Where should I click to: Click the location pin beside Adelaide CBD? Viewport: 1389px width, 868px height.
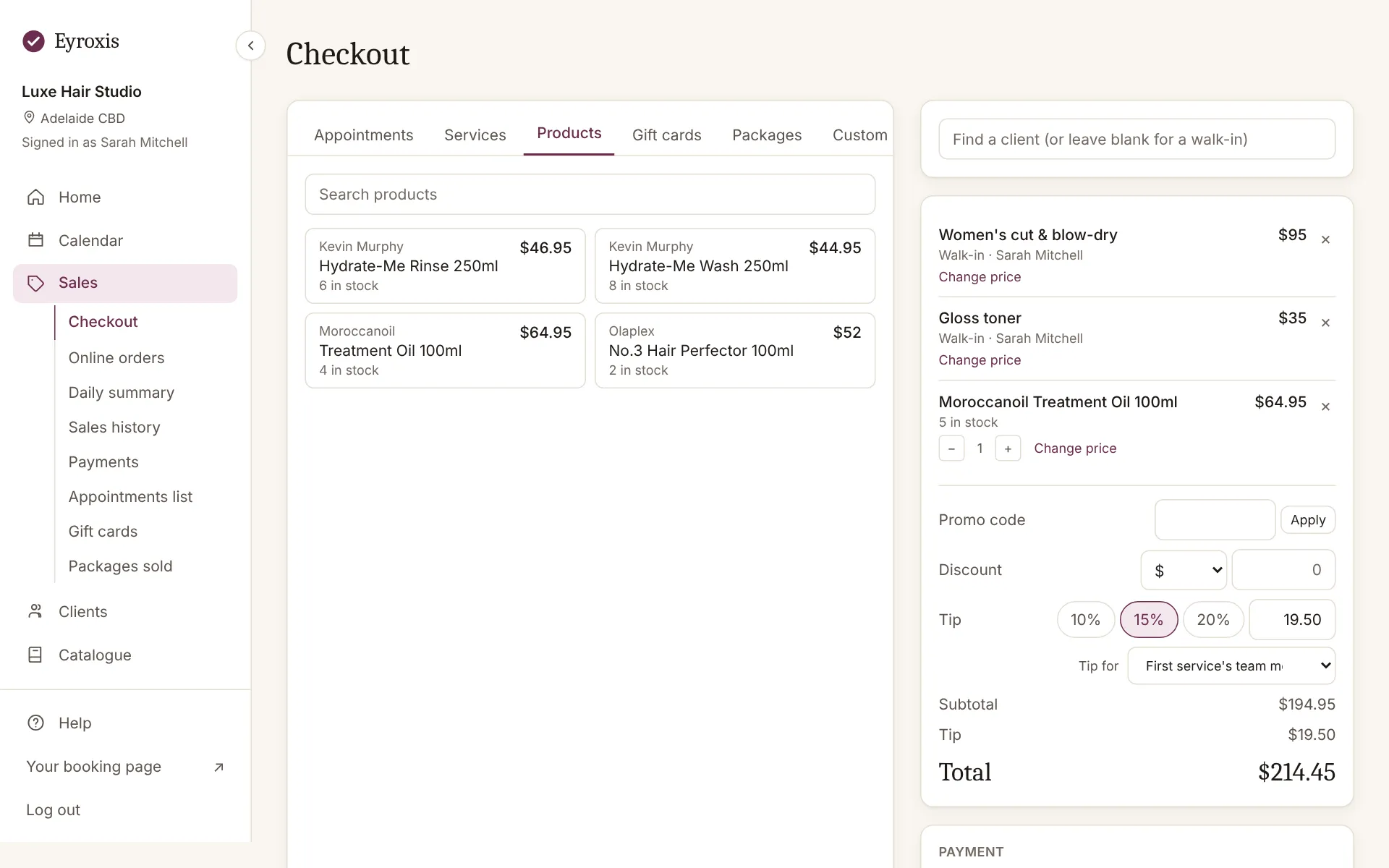(x=29, y=118)
